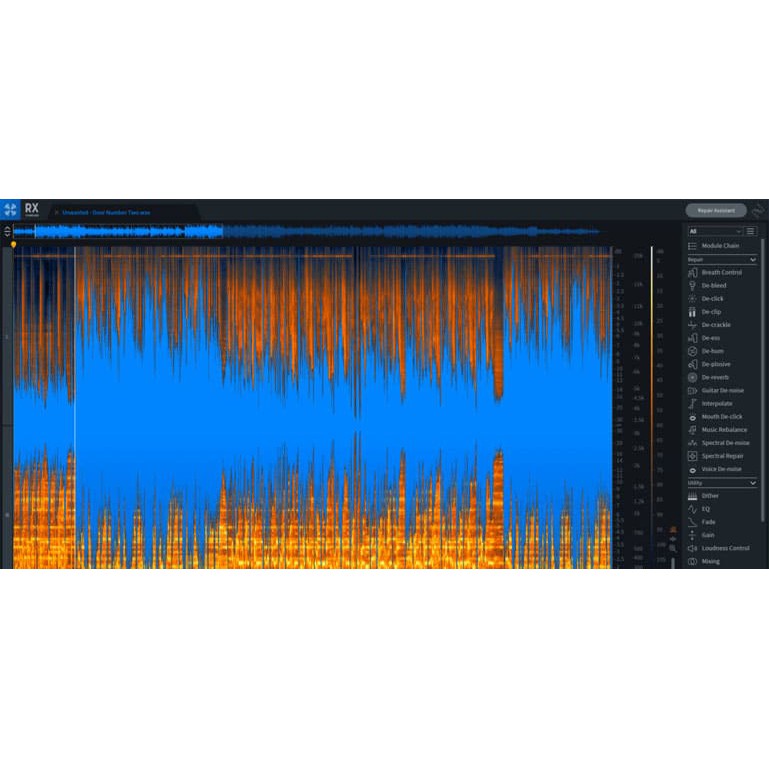Open the Dither module icon

pos(692,496)
